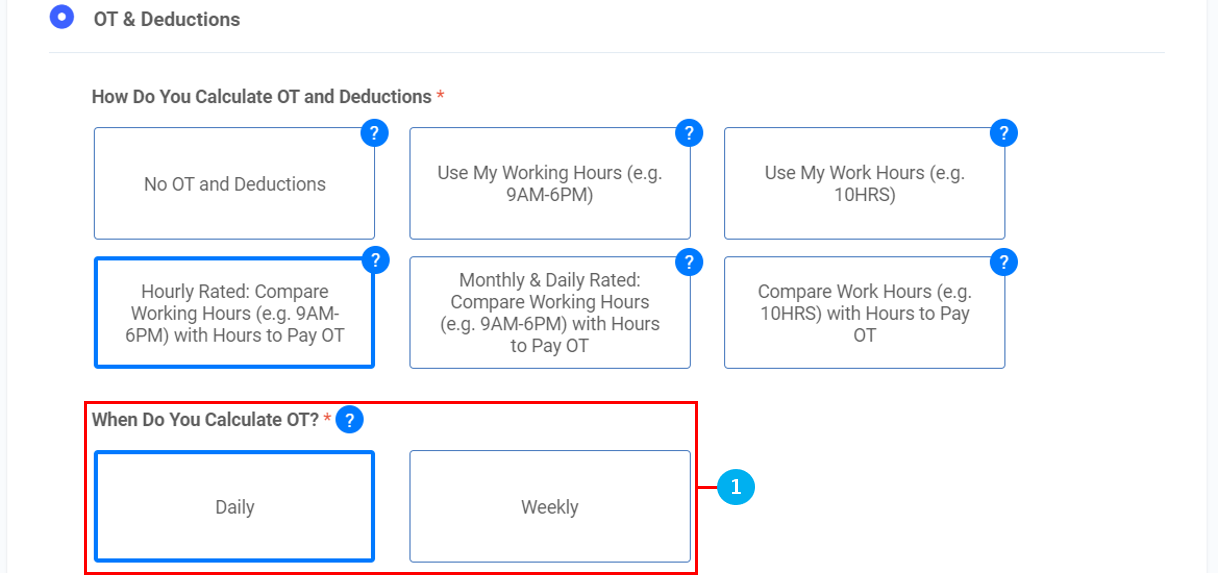
Task: Open help for No OT and Deductions
Action: [374, 133]
